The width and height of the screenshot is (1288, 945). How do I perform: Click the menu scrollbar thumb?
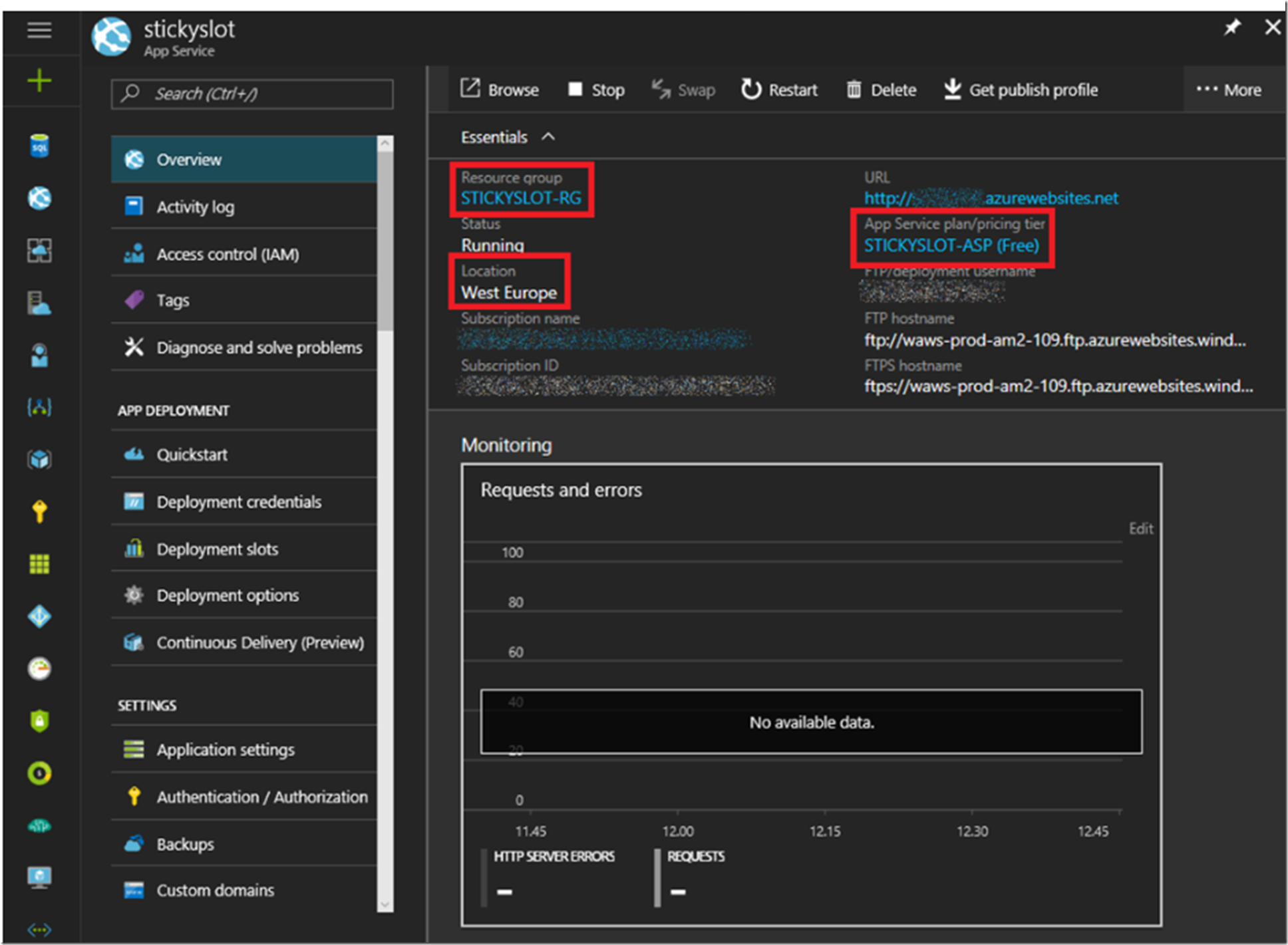tap(385, 240)
